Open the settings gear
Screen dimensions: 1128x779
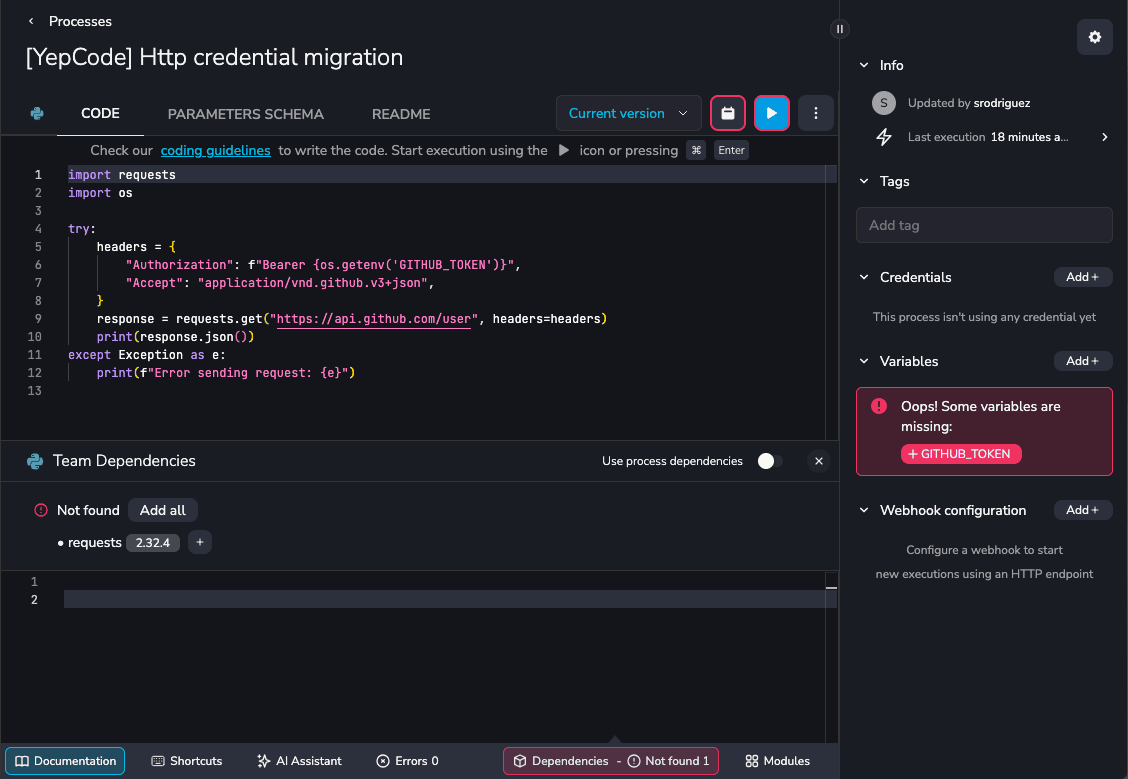tap(1095, 37)
